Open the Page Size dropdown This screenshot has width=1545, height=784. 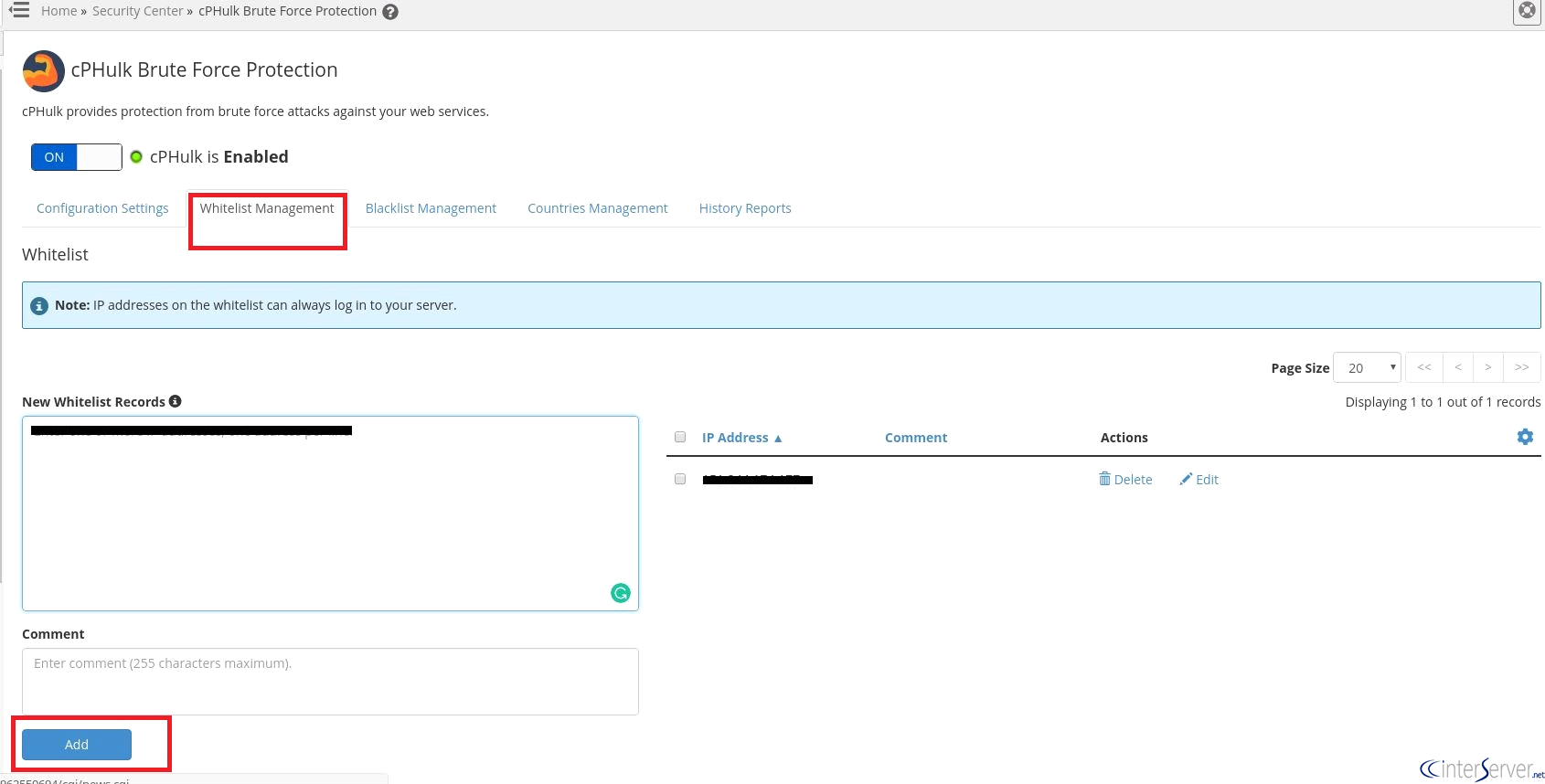tap(1367, 367)
